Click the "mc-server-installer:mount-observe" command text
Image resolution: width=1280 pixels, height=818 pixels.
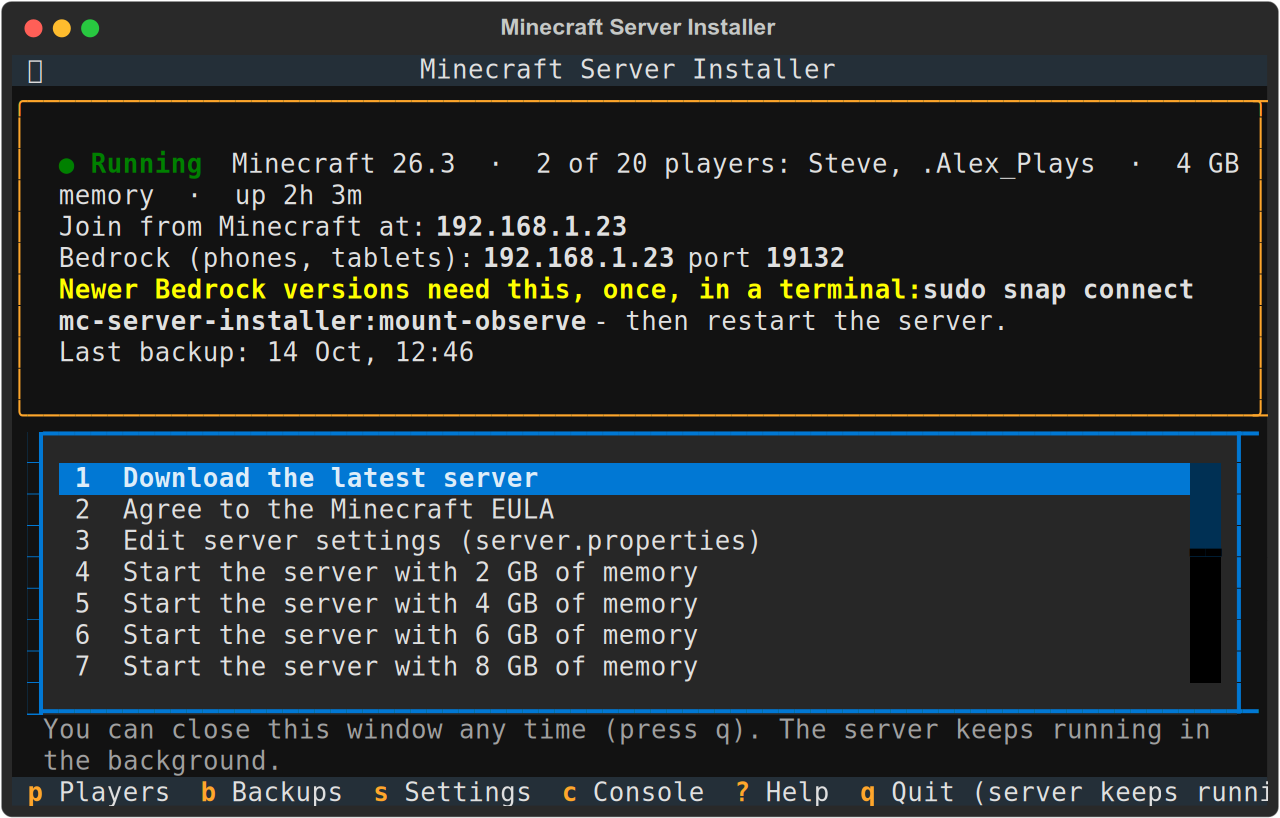[323, 321]
